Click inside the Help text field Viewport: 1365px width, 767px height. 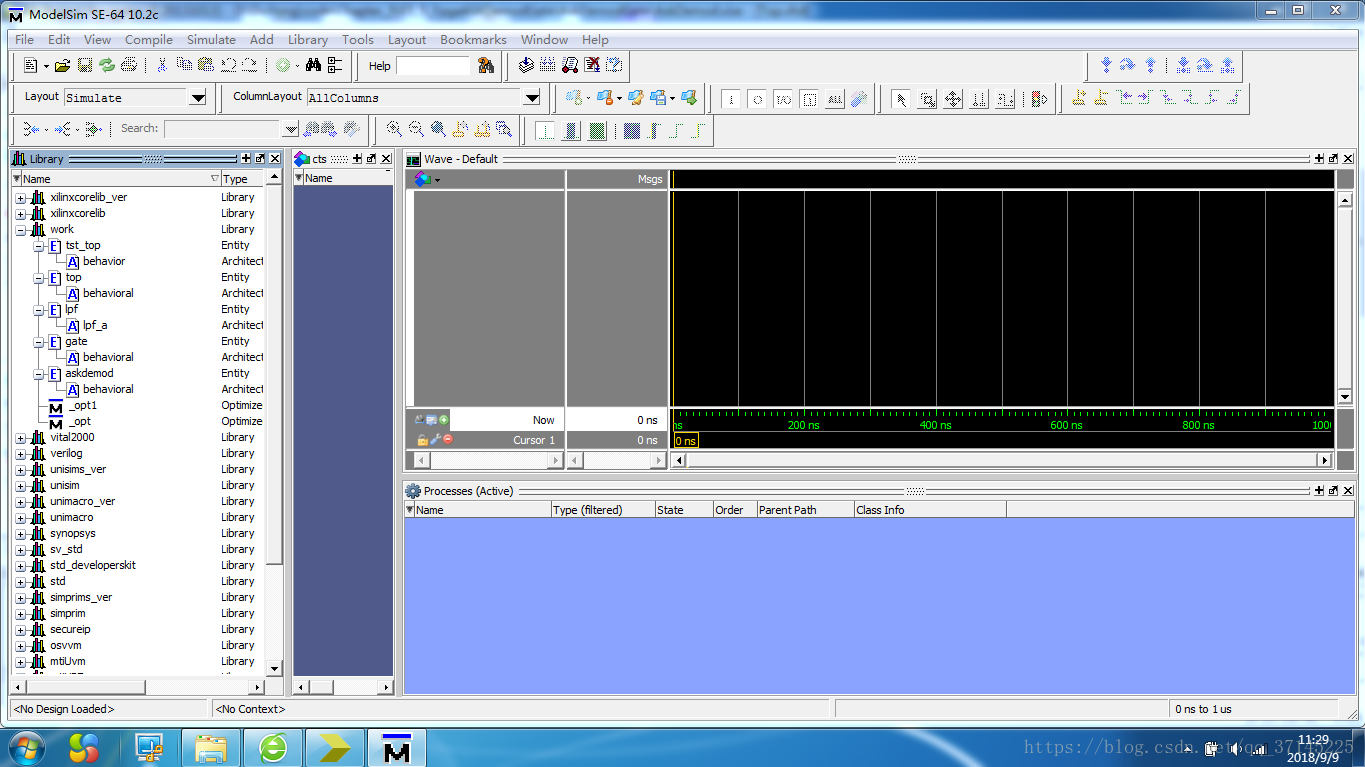coord(433,66)
